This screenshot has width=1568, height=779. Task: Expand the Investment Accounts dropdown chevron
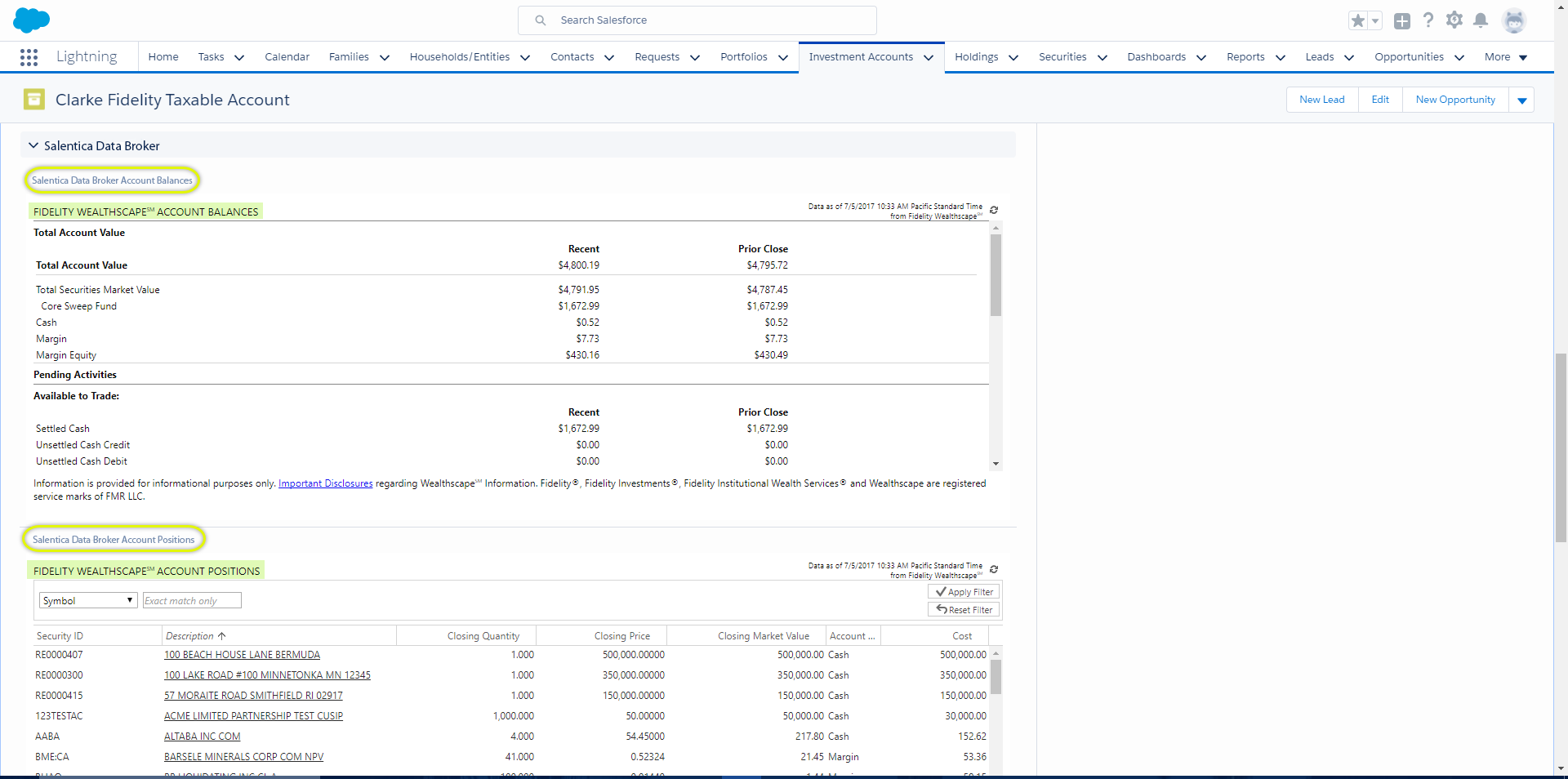pos(929,58)
